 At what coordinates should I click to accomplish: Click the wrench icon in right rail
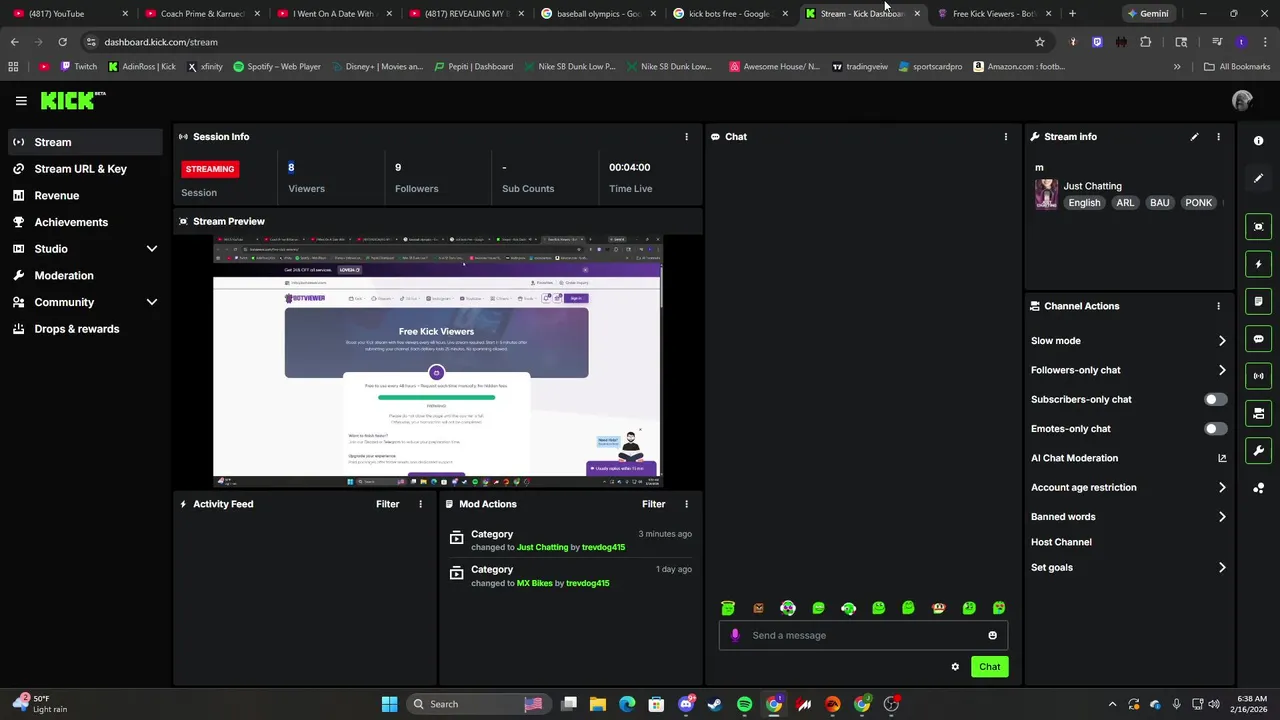pyautogui.click(x=1258, y=451)
